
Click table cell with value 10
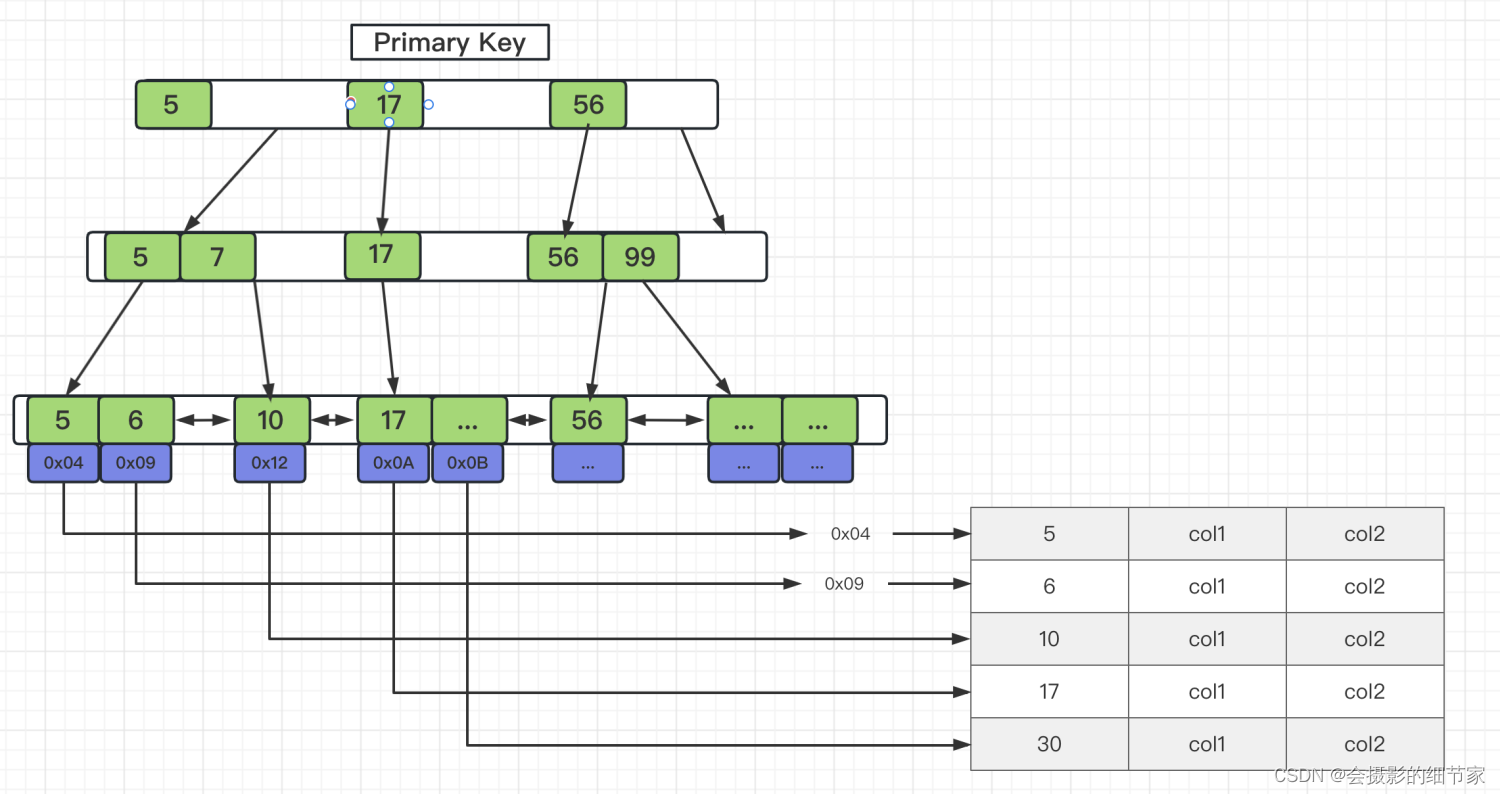click(x=1049, y=639)
